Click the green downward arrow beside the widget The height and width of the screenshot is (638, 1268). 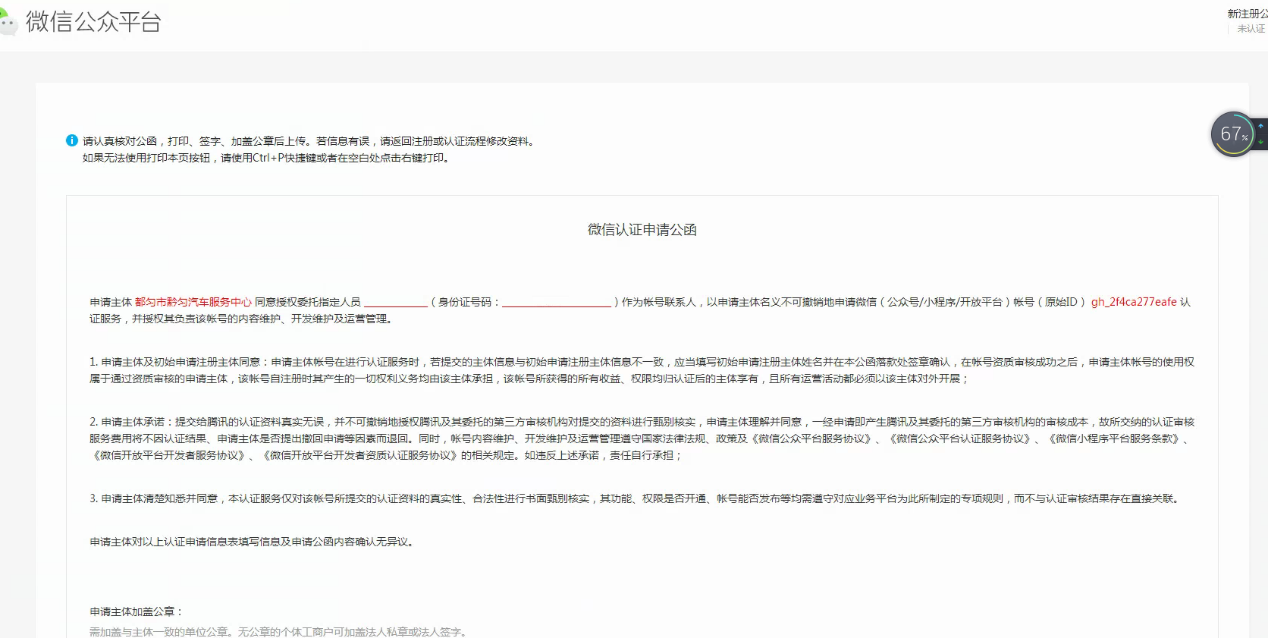click(1261, 142)
